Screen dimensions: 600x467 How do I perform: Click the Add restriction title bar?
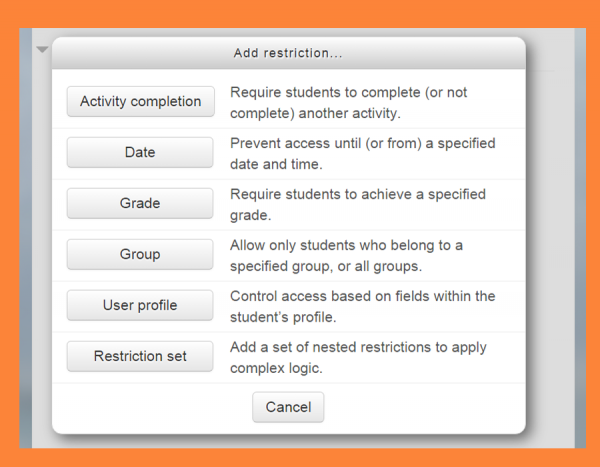tap(288, 53)
